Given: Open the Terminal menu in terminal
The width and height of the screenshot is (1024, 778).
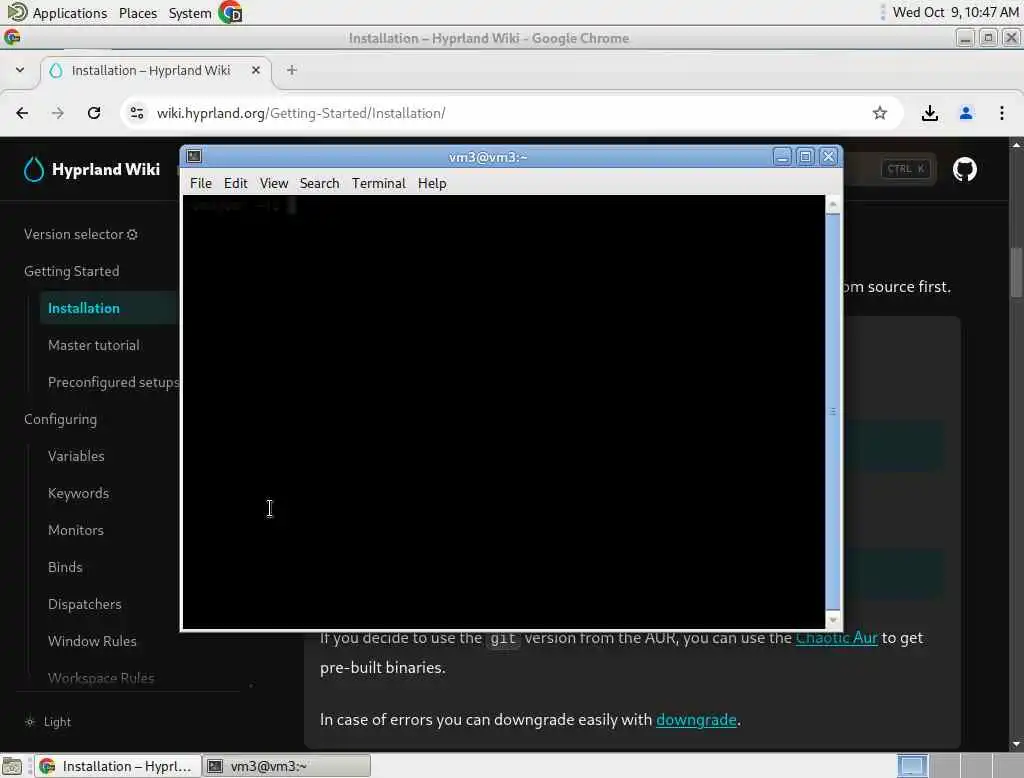Looking at the screenshot, I should (379, 184).
